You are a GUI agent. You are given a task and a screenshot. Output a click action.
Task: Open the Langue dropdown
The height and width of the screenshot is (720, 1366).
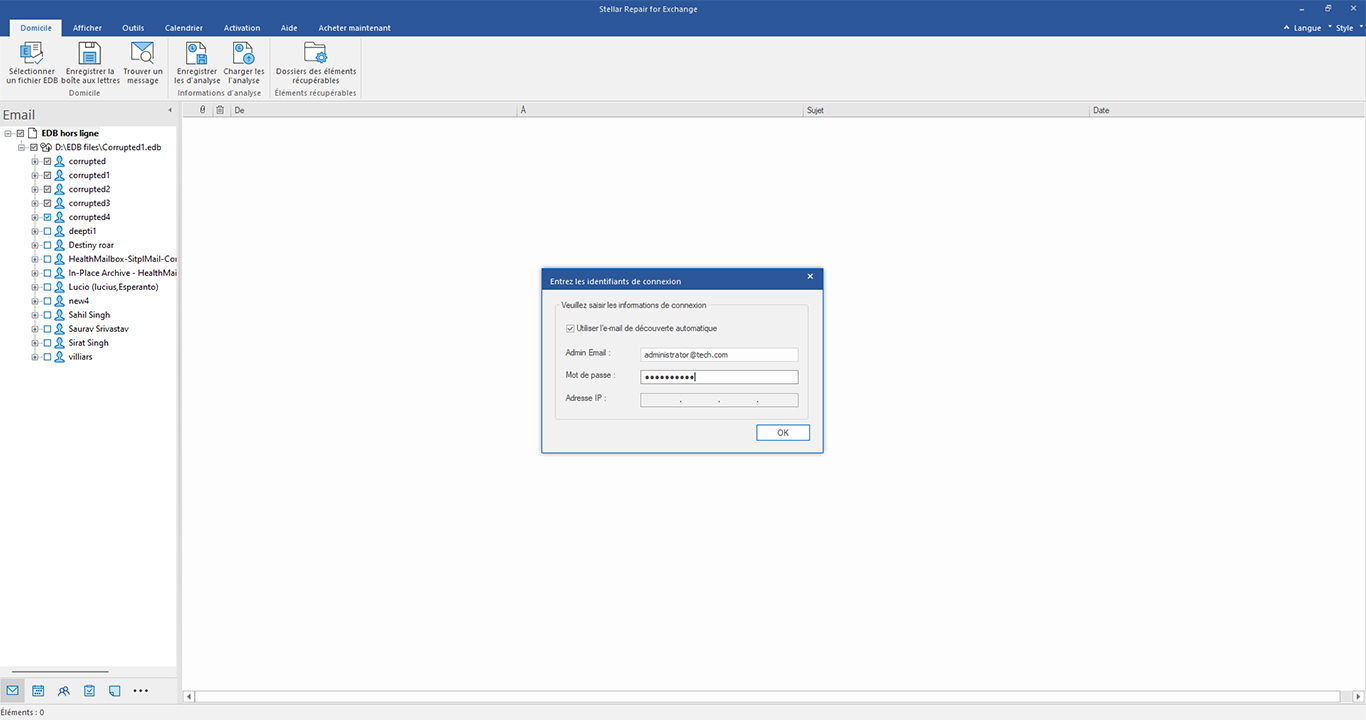pos(1307,28)
